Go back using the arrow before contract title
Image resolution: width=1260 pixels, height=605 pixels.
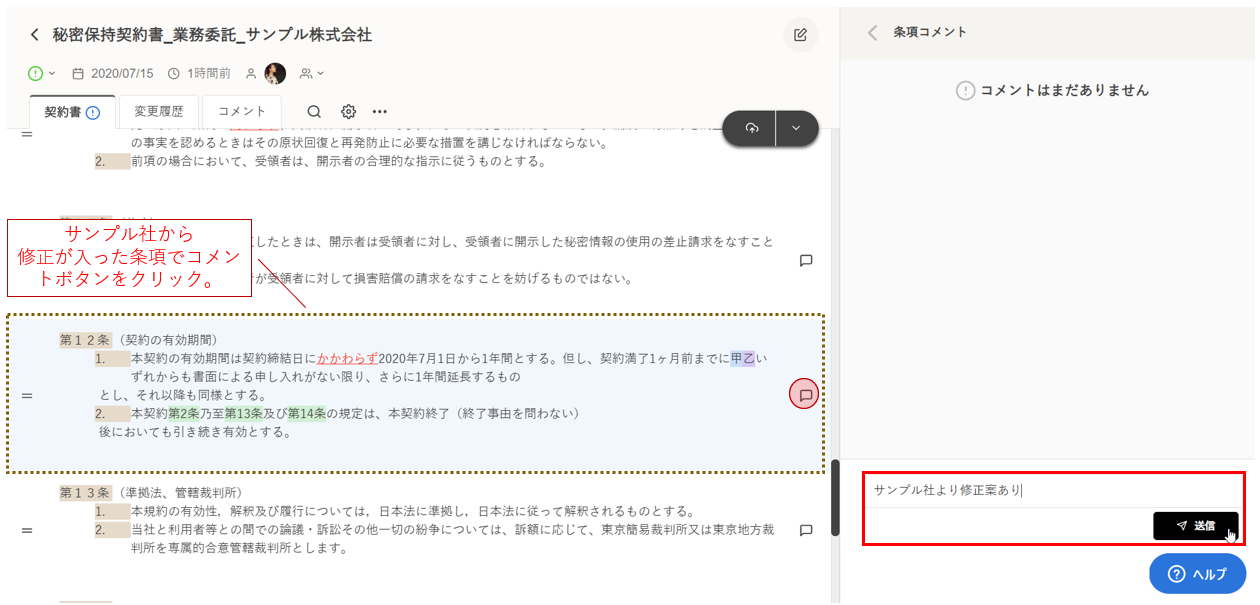35,35
